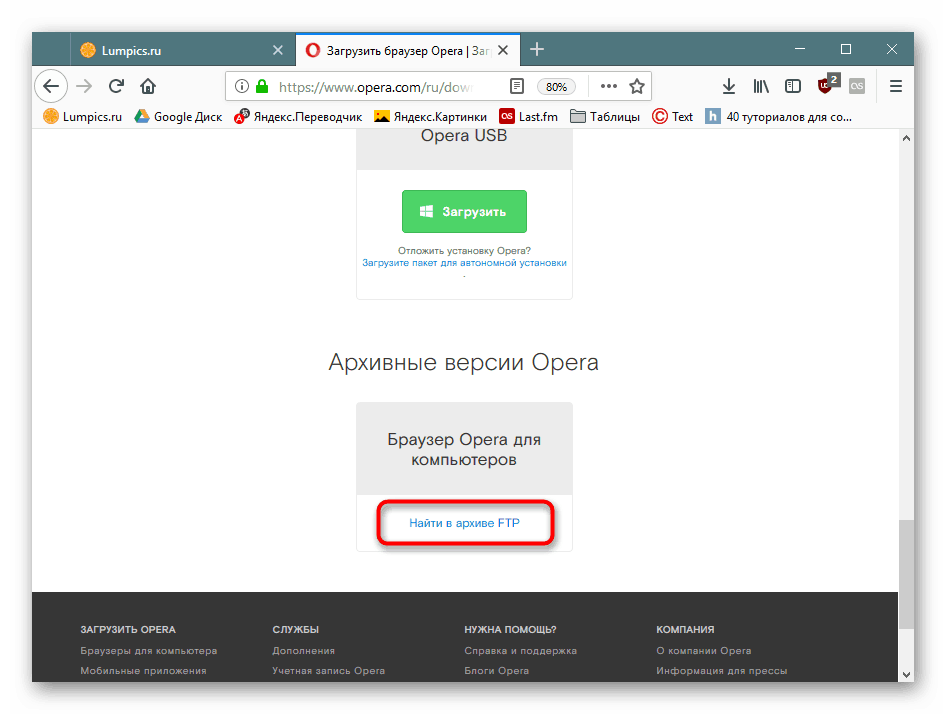The height and width of the screenshot is (714, 946).
Task: Open the downloads panel arrow icon
Action: point(729,86)
